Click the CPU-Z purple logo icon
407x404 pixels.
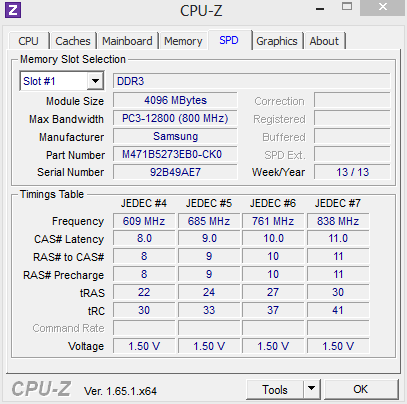[13, 10]
